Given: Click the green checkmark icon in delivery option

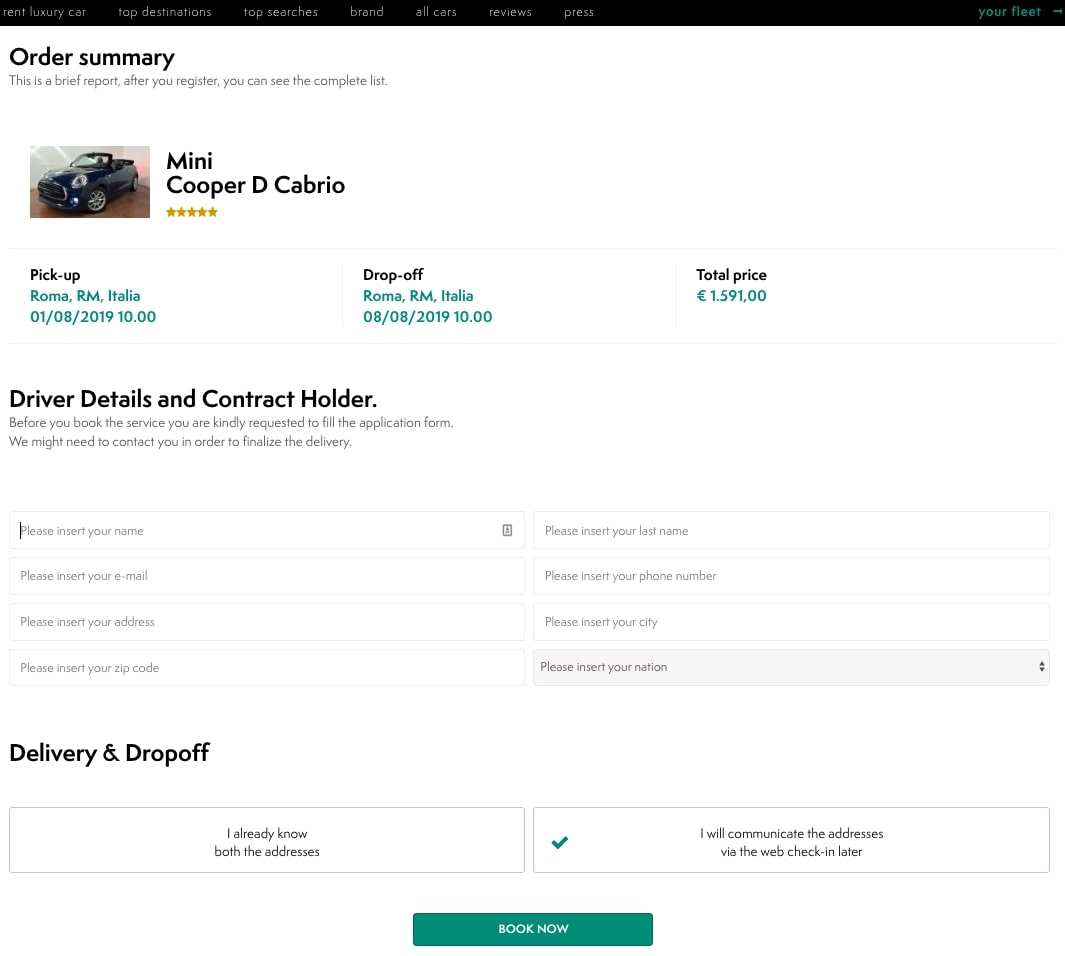Looking at the screenshot, I should (x=560, y=842).
